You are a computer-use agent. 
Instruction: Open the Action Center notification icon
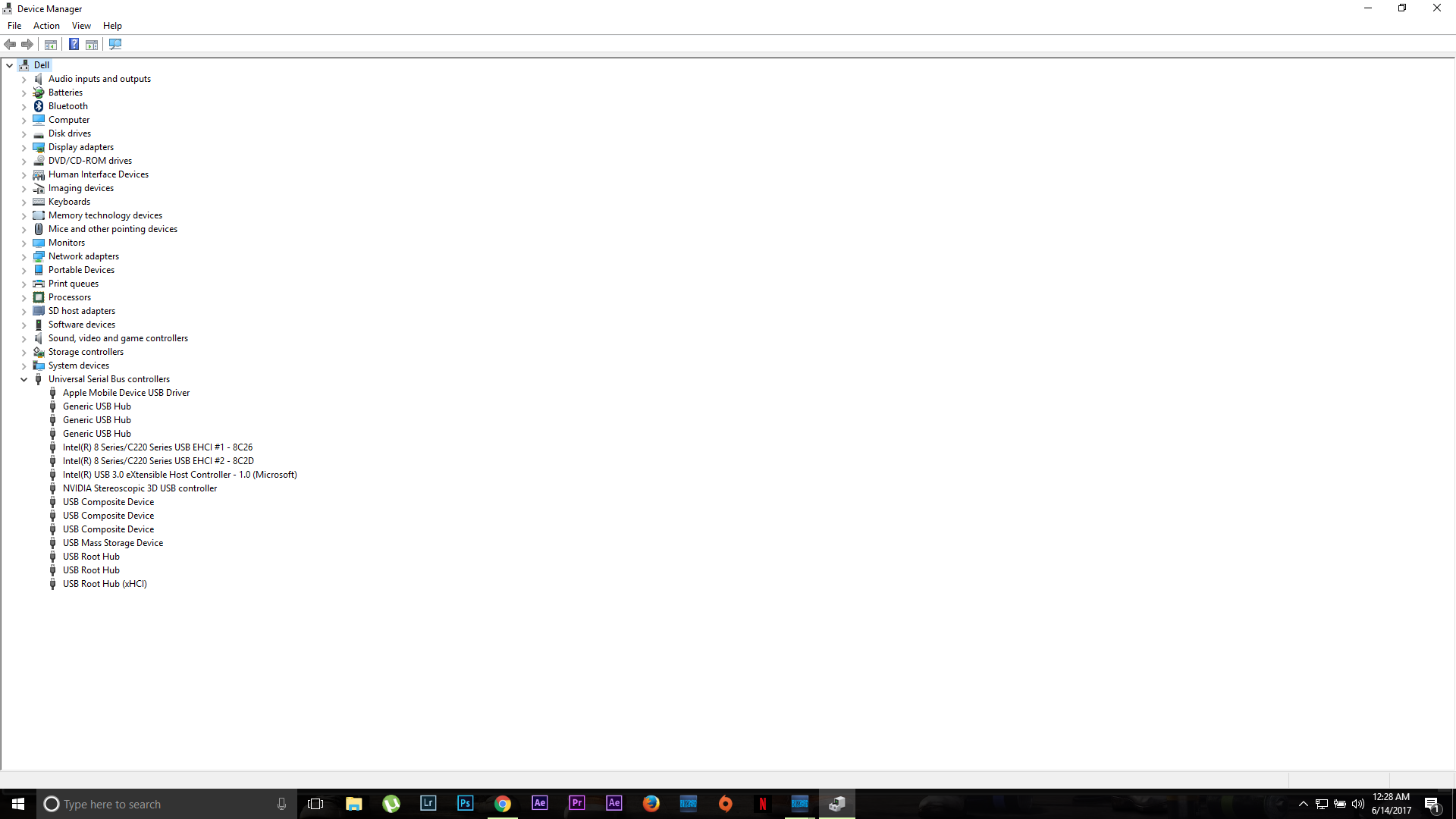(x=1432, y=804)
